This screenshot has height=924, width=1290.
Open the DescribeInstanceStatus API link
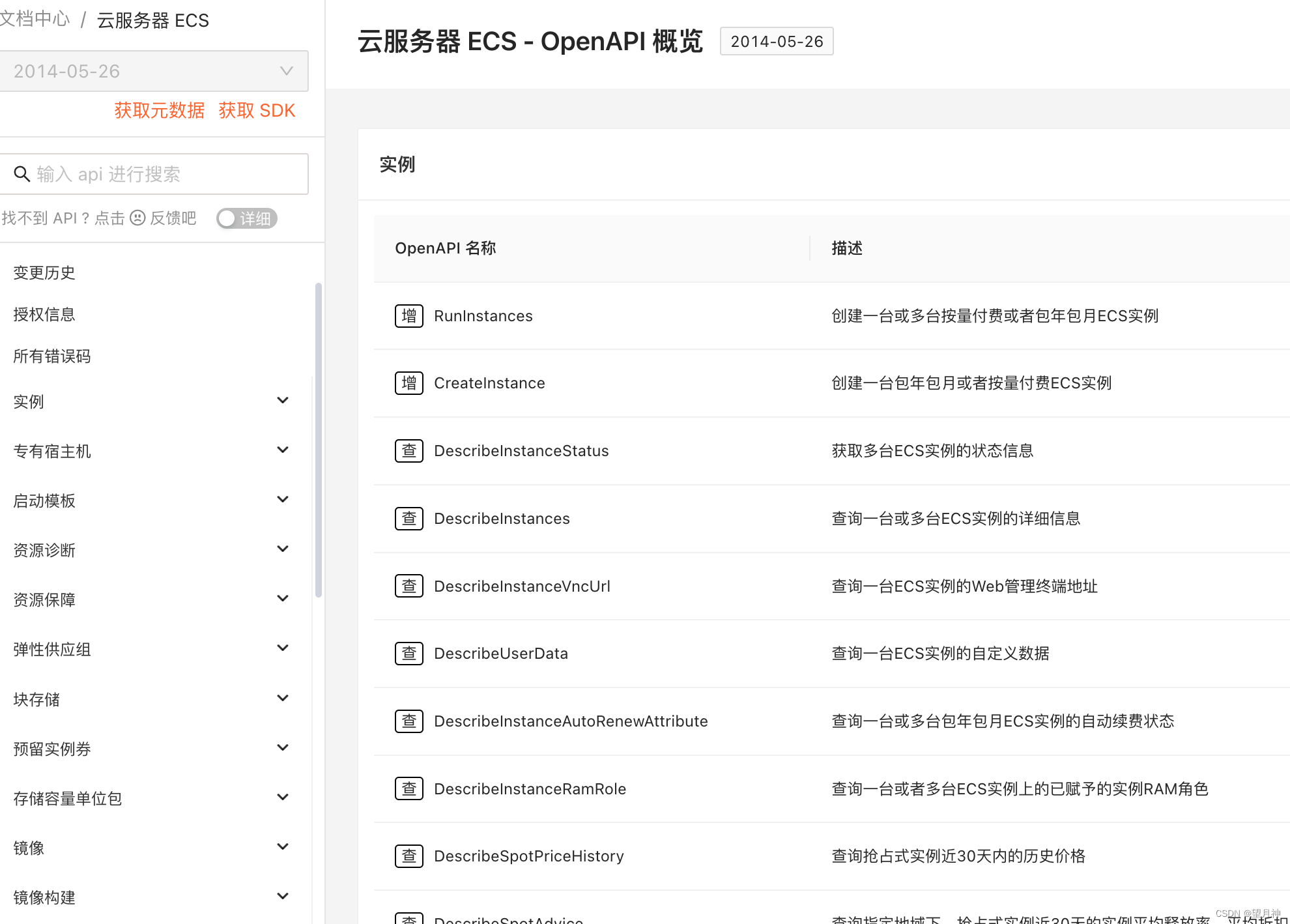pos(521,451)
